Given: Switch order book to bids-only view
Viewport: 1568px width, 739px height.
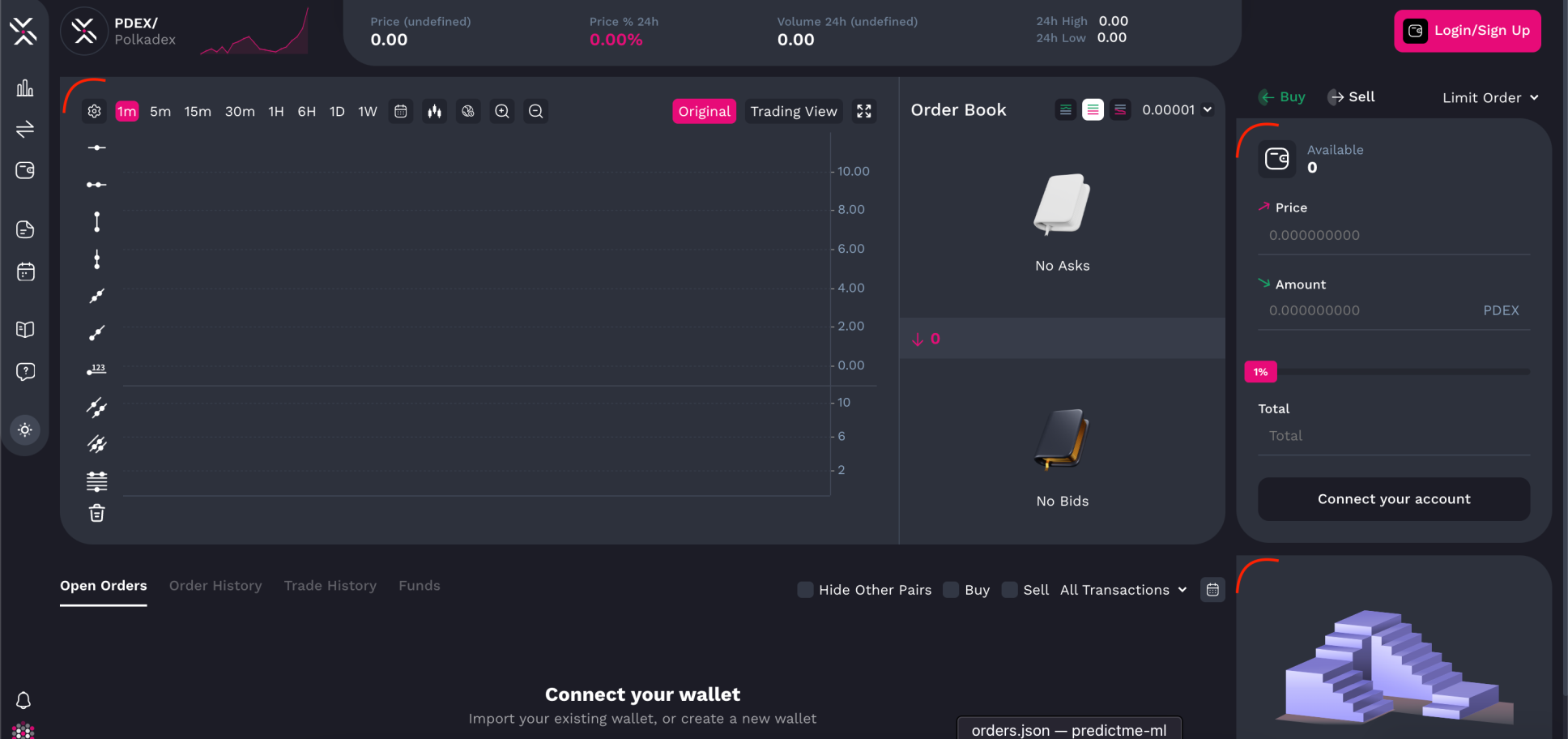Looking at the screenshot, I should click(x=1120, y=109).
